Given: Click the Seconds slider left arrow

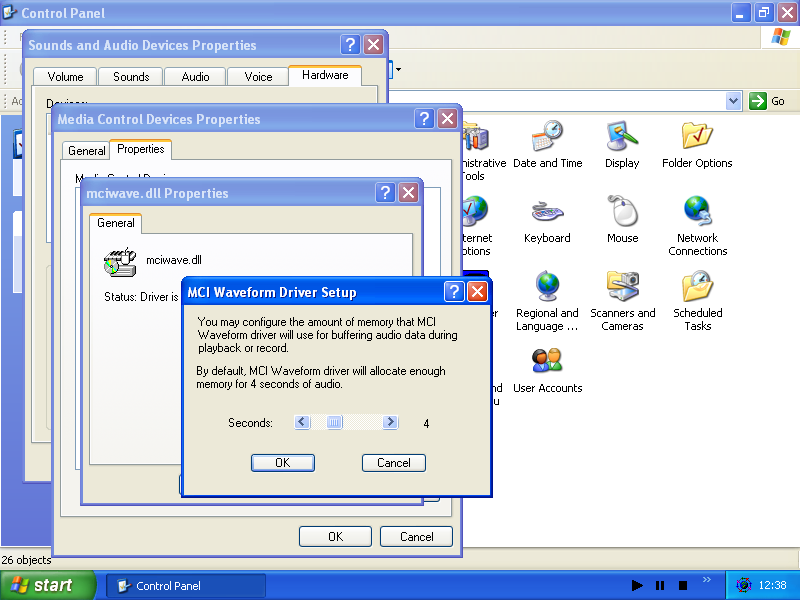Looking at the screenshot, I should (303, 423).
